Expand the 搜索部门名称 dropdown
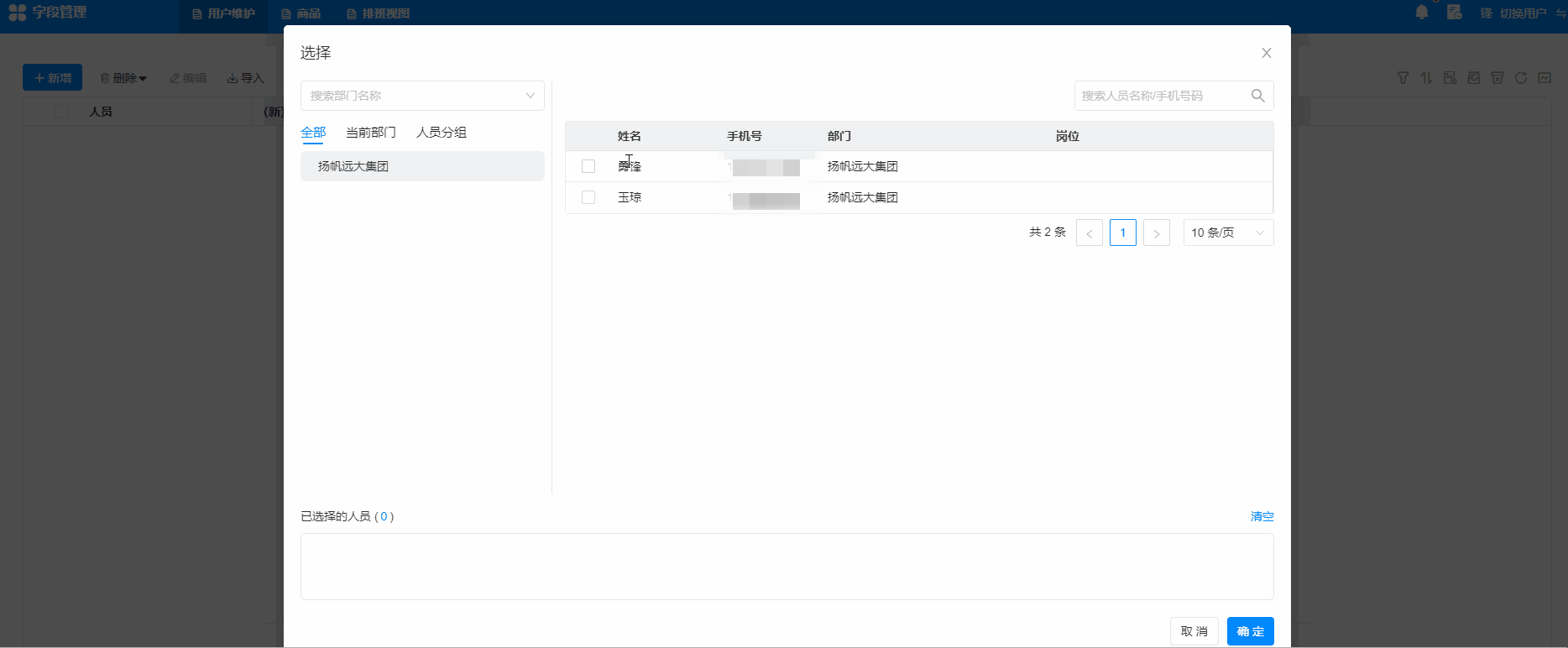The height and width of the screenshot is (648, 1568). pyautogui.click(x=422, y=96)
